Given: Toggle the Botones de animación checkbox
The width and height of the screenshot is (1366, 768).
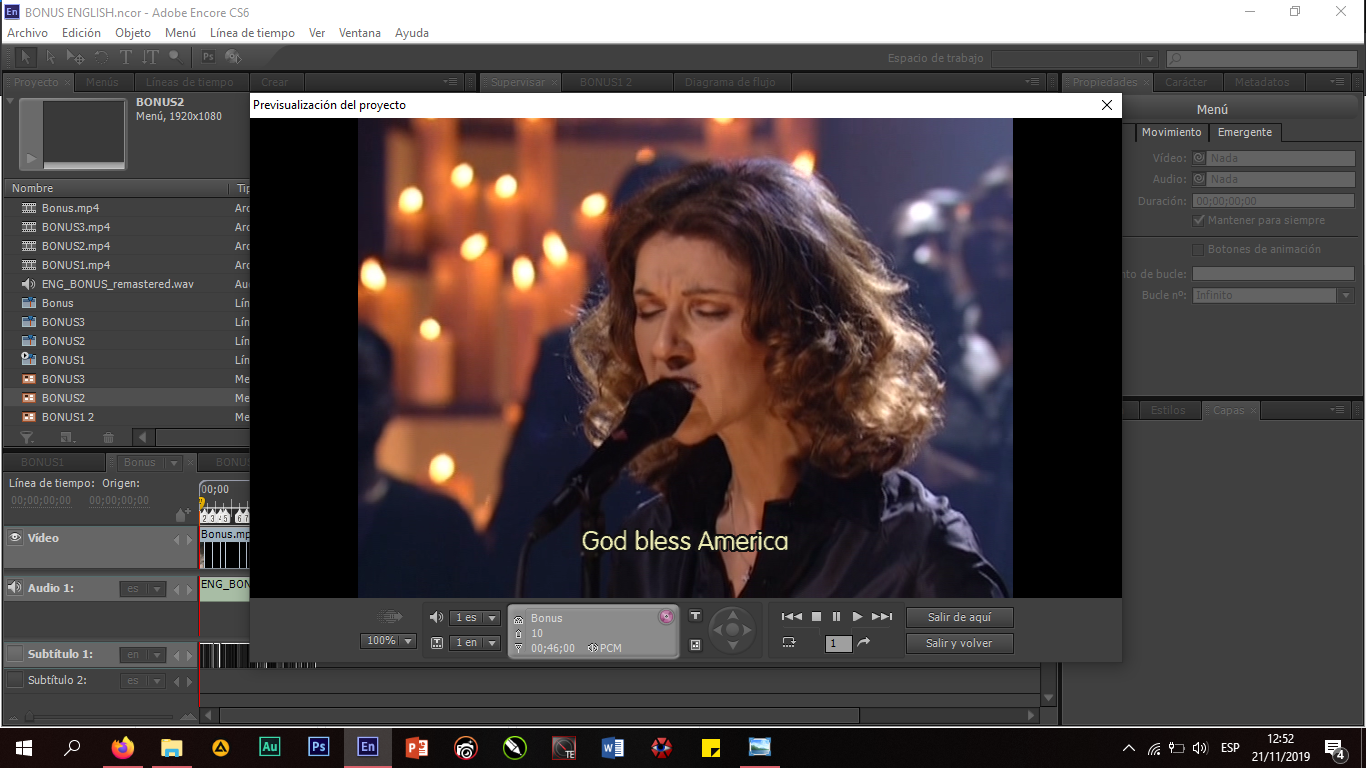Looking at the screenshot, I should pos(1199,249).
